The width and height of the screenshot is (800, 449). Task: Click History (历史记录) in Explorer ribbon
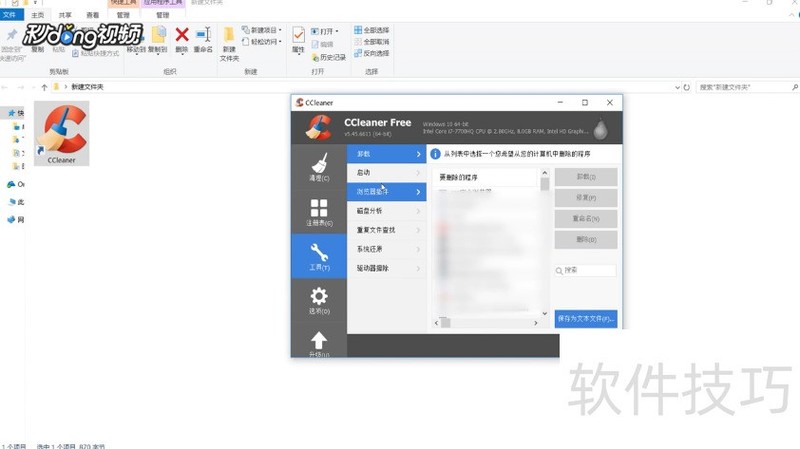click(329, 57)
